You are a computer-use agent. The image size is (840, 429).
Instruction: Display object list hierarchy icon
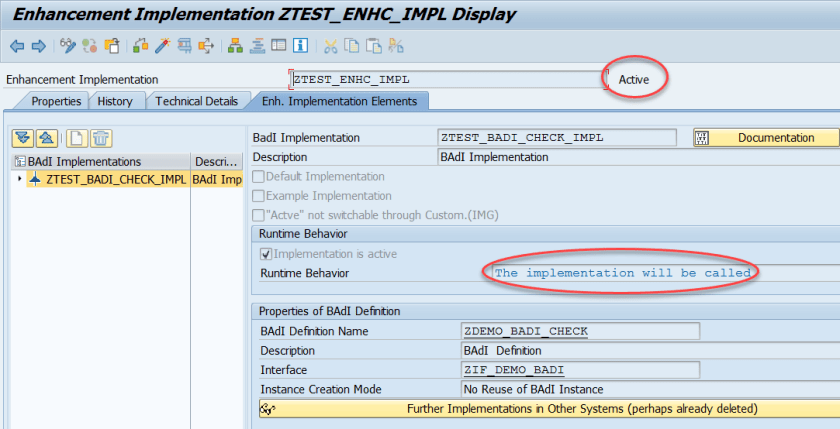click(x=235, y=46)
